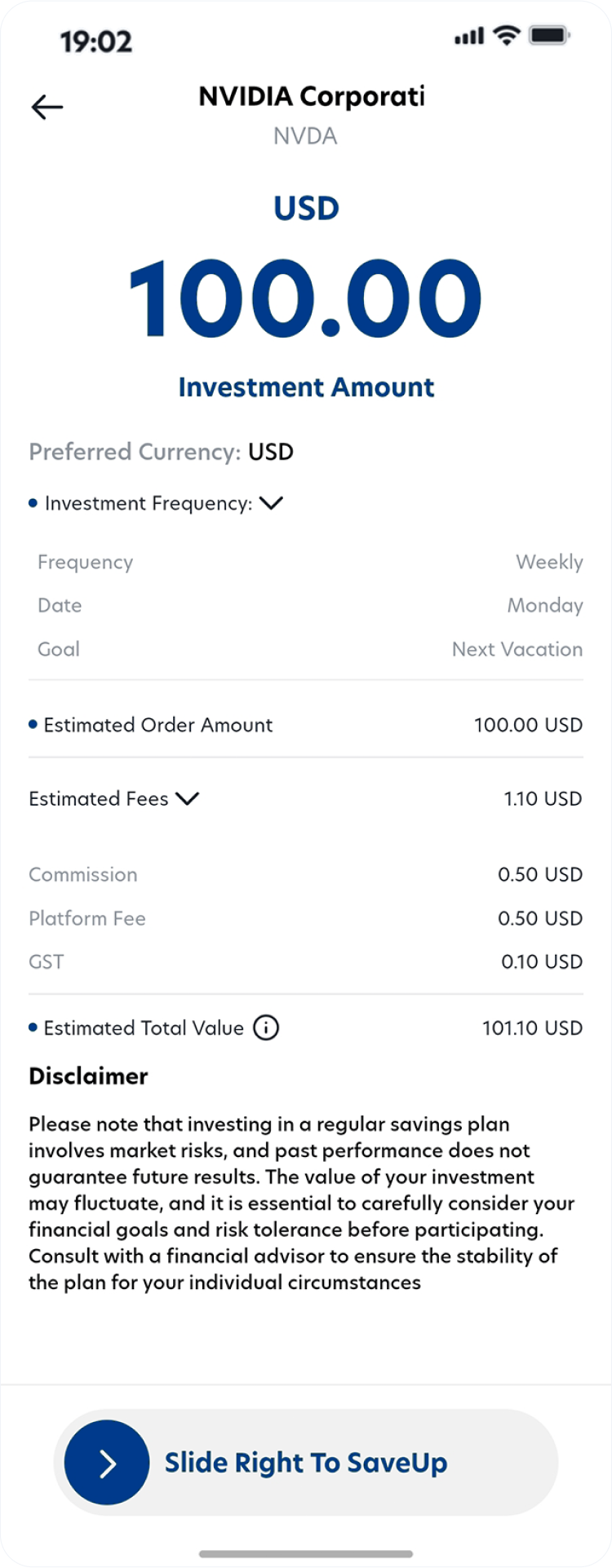Tap the NVIDIA Corporati title
The image size is (612, 1568).
311,96
